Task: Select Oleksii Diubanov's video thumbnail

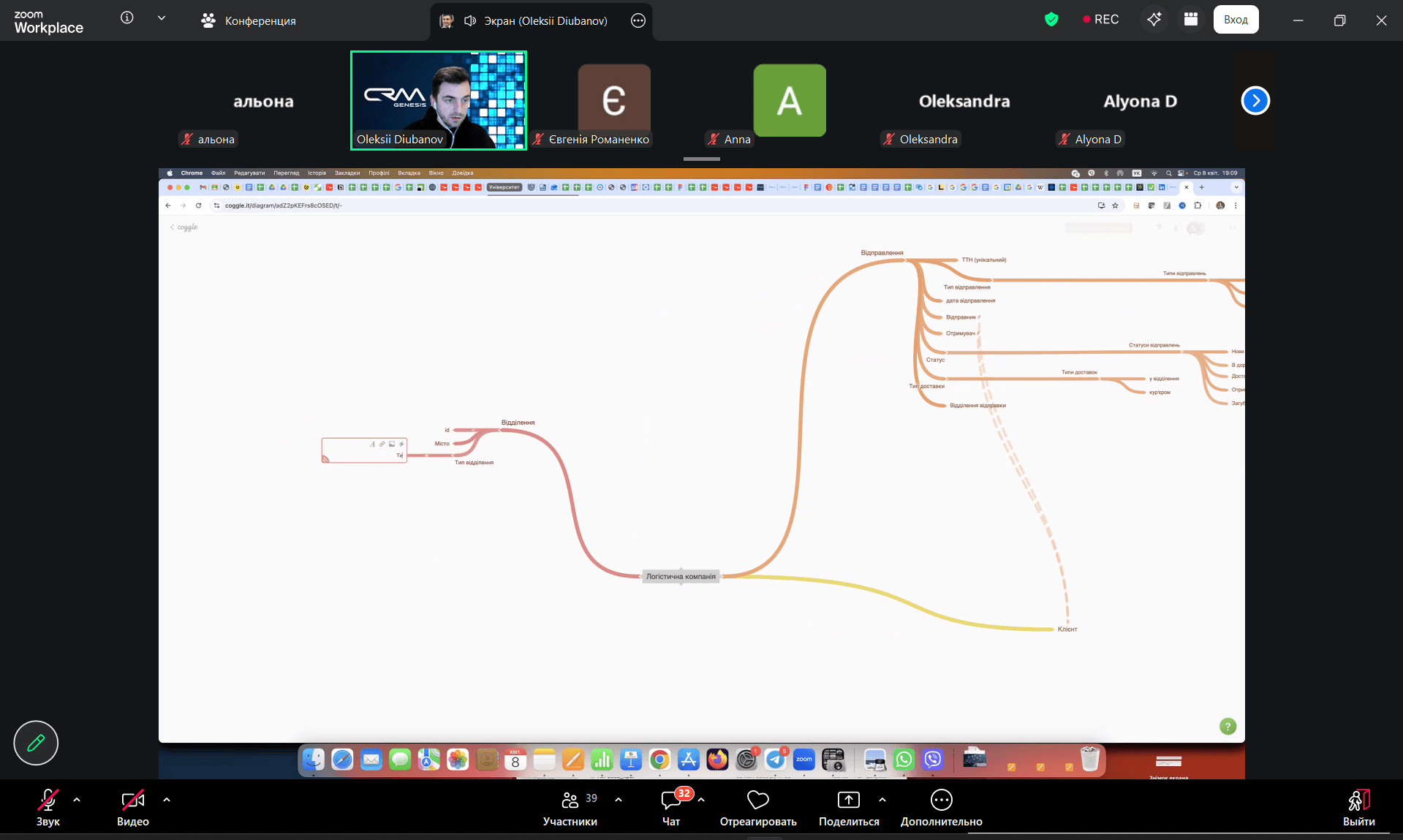Action: point(439,100)
